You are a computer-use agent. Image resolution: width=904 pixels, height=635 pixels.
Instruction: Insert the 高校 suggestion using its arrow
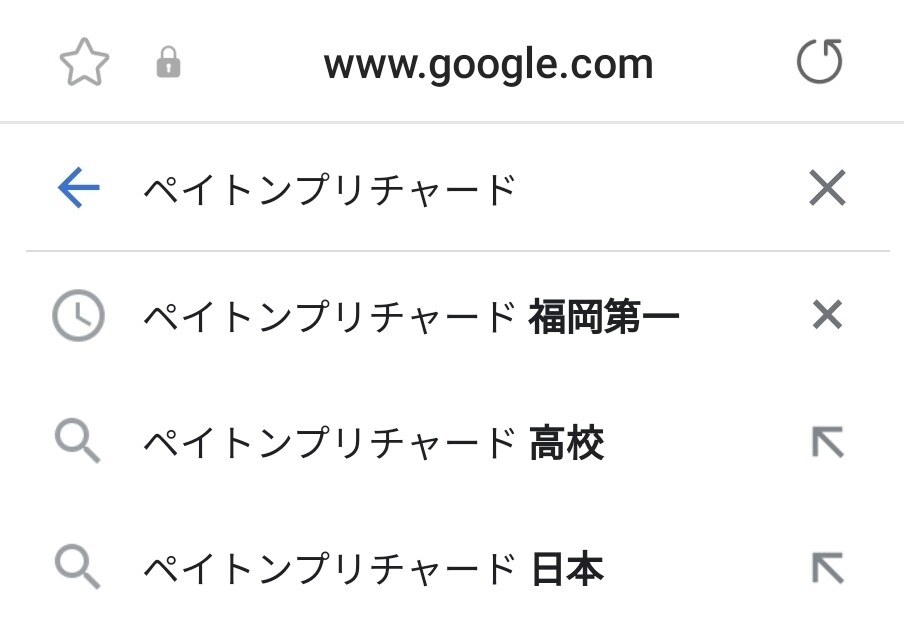point(827,442)
